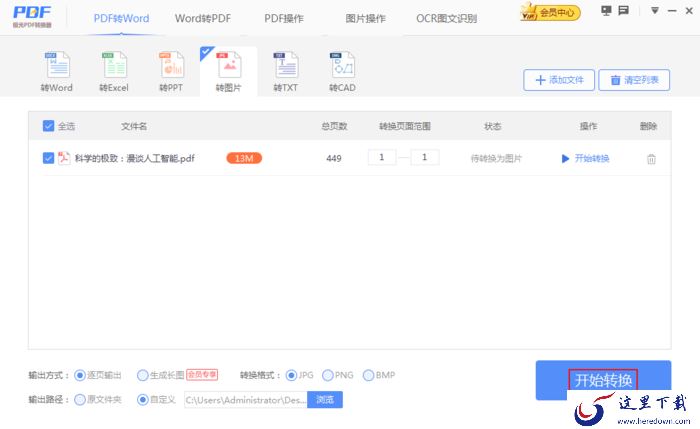
Task: Minimize the PDF converter window
Action: pos(672,11)
